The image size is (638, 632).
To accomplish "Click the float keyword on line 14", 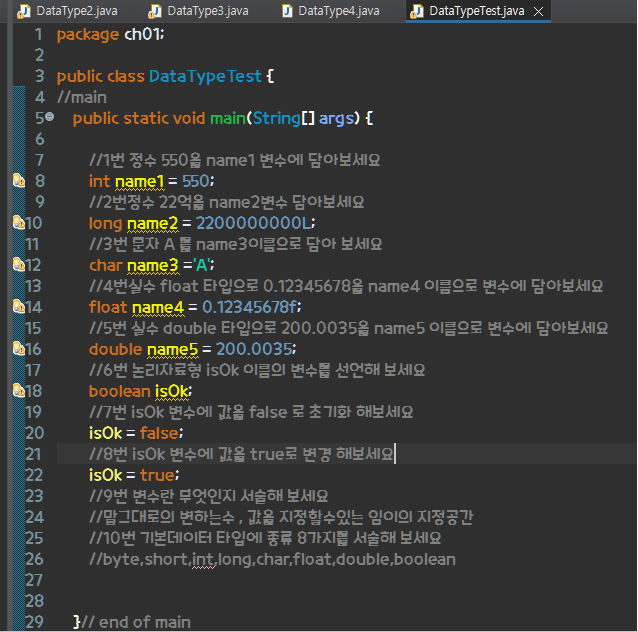I will click(108, 307).
